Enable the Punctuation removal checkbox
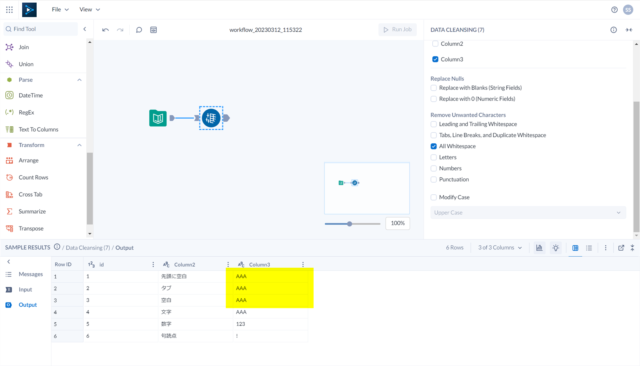640x366 pixels. coord(433,179)
